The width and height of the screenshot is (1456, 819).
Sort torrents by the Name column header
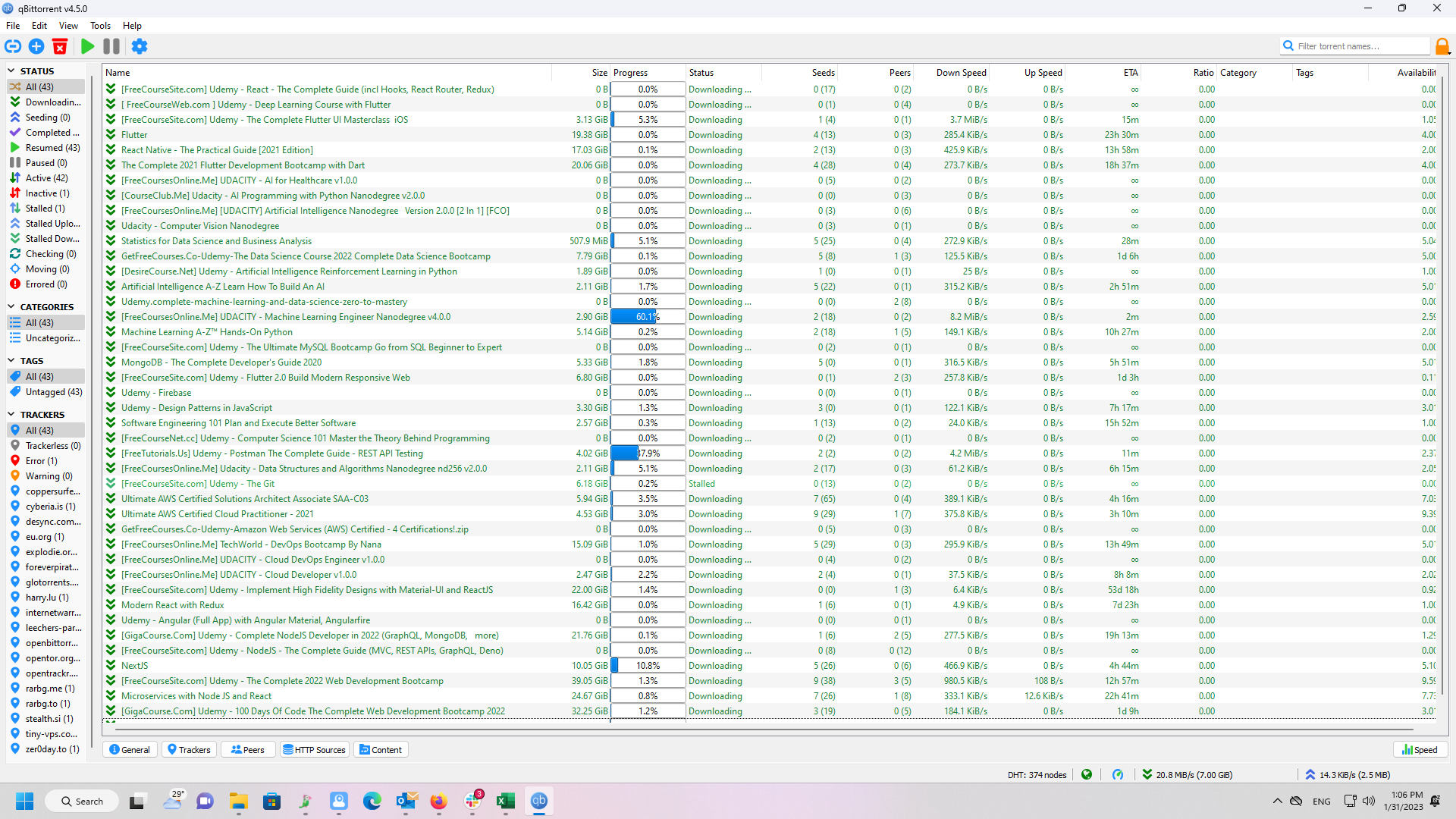[x=327, y=73]
